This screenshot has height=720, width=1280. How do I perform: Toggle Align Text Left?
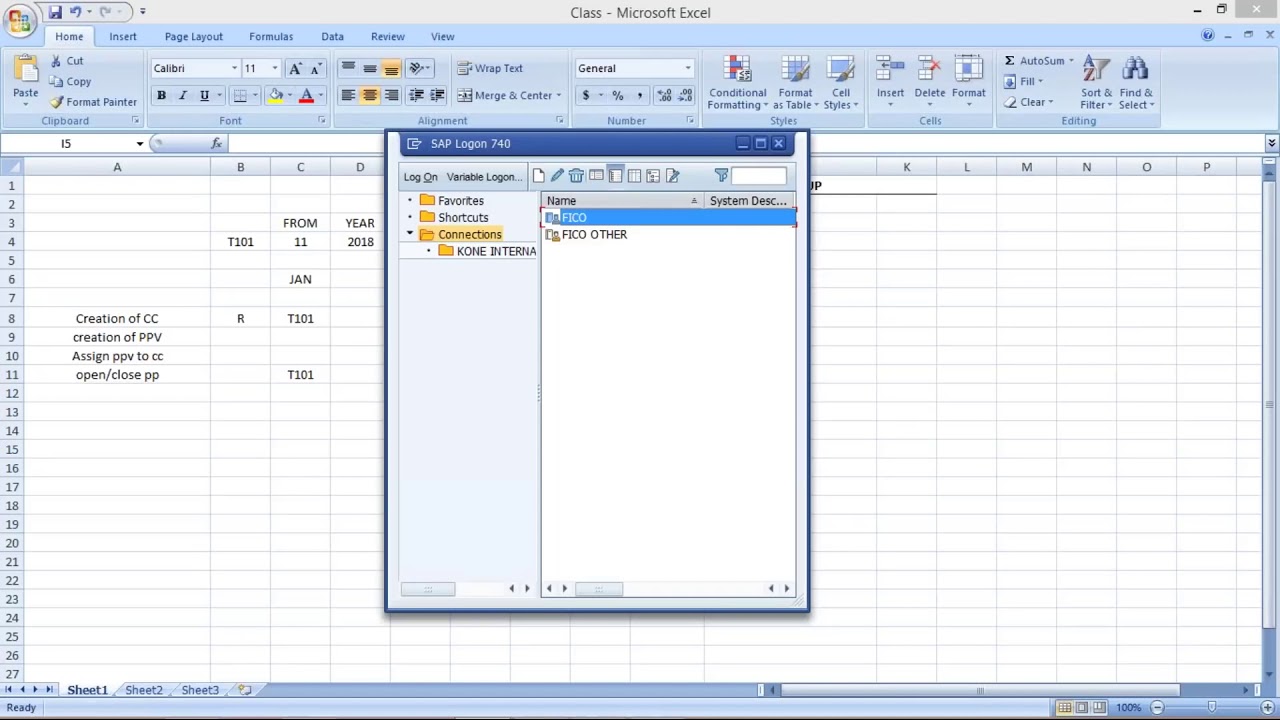tap(348, 95)
